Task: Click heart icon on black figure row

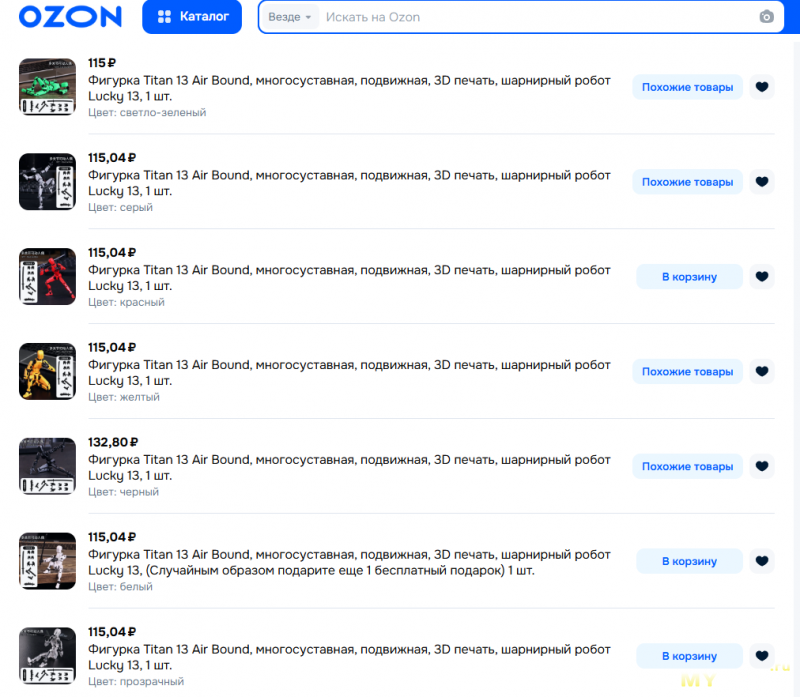Action: click(x=762, y=466)
